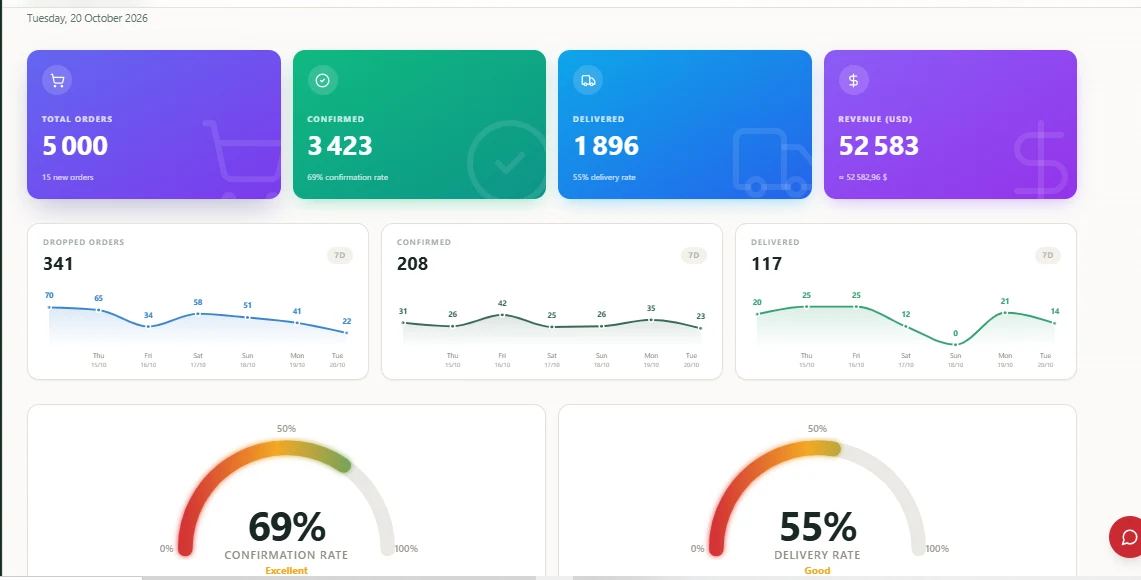This screenshot has width=1141, height=580.
Task: Click the large "55%" gauge value
Action: [x=818, y=527]
